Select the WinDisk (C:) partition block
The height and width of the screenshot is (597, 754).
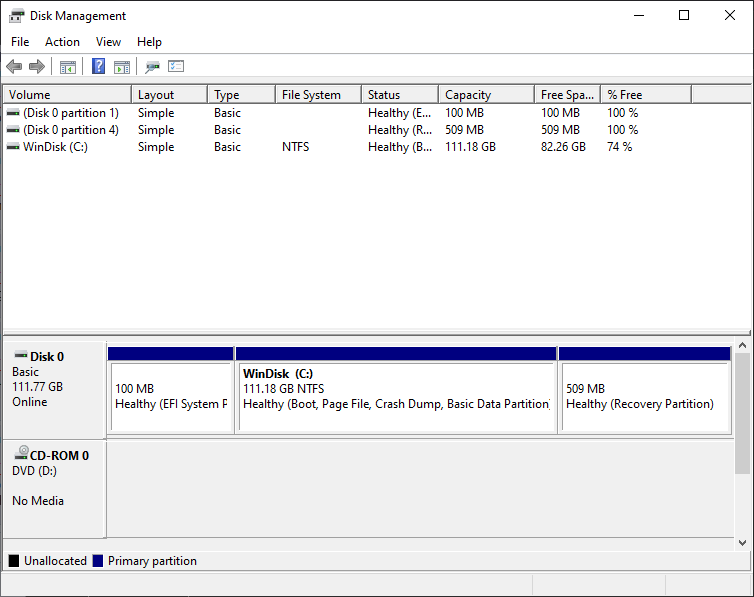tap(396, 390)
